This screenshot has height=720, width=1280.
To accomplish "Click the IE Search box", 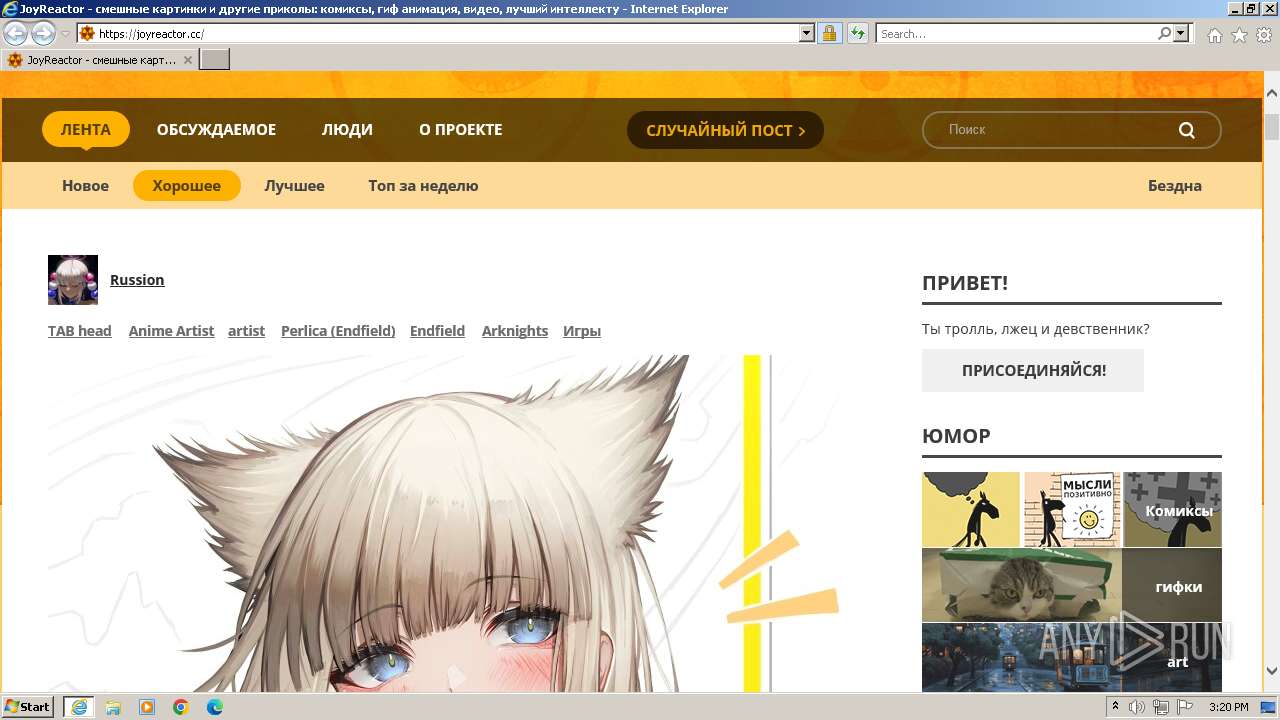I will pyautogui.click(x=1016, y=34).
